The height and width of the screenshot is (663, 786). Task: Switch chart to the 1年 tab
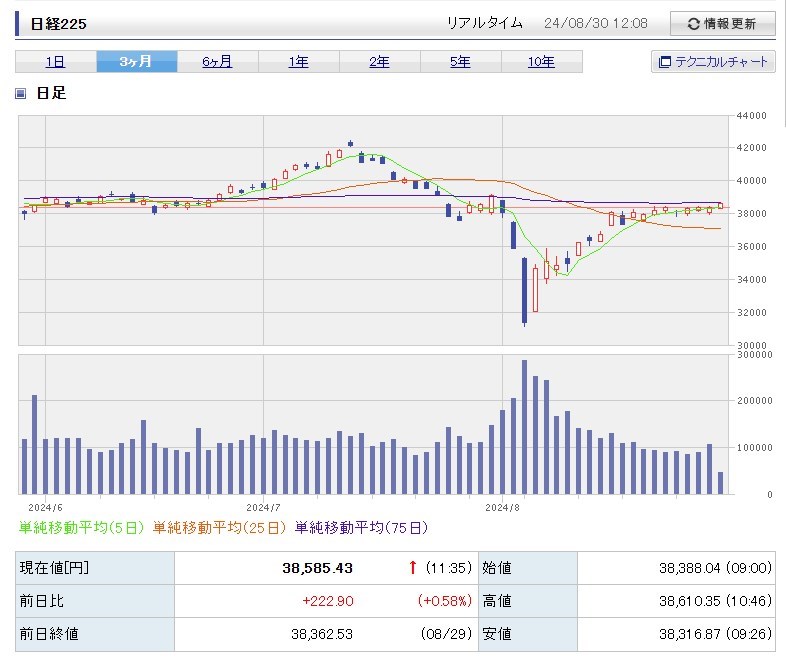click(x=298, y=62)
